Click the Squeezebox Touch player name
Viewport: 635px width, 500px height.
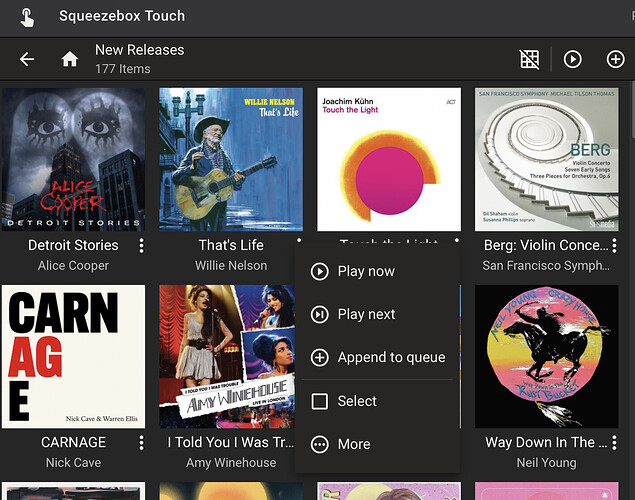pos(121,17)
